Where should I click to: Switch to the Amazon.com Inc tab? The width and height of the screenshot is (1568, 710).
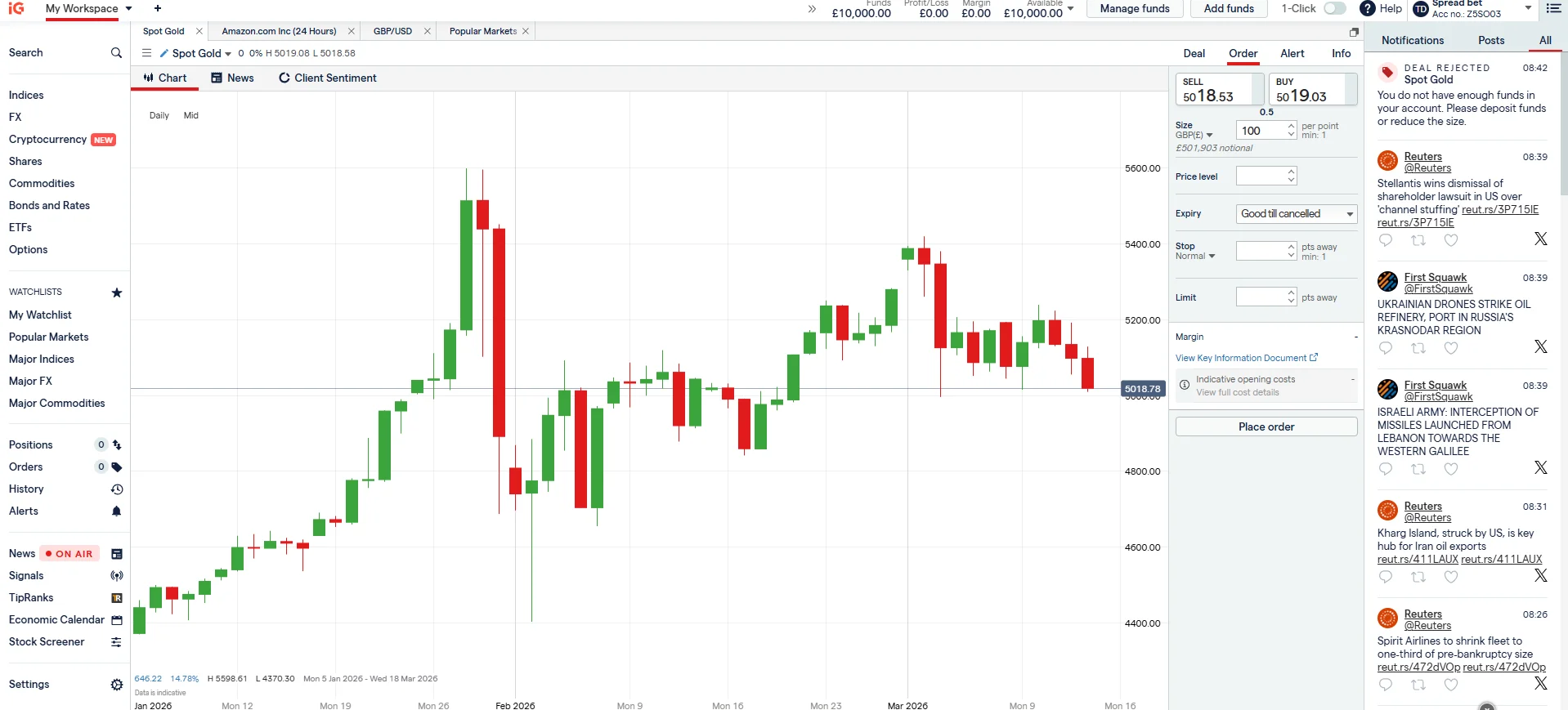click(279, 31)
